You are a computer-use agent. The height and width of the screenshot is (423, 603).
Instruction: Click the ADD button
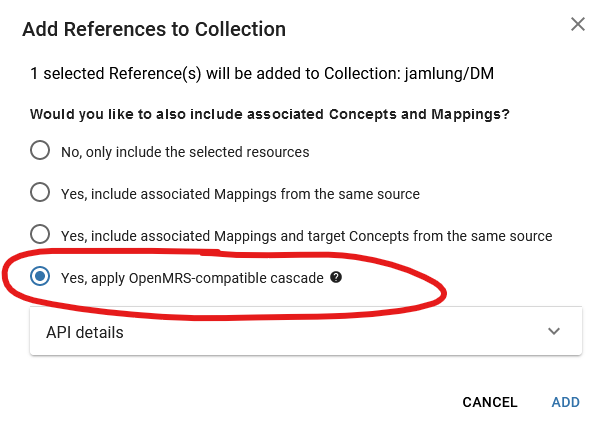(x=565, y=402)
